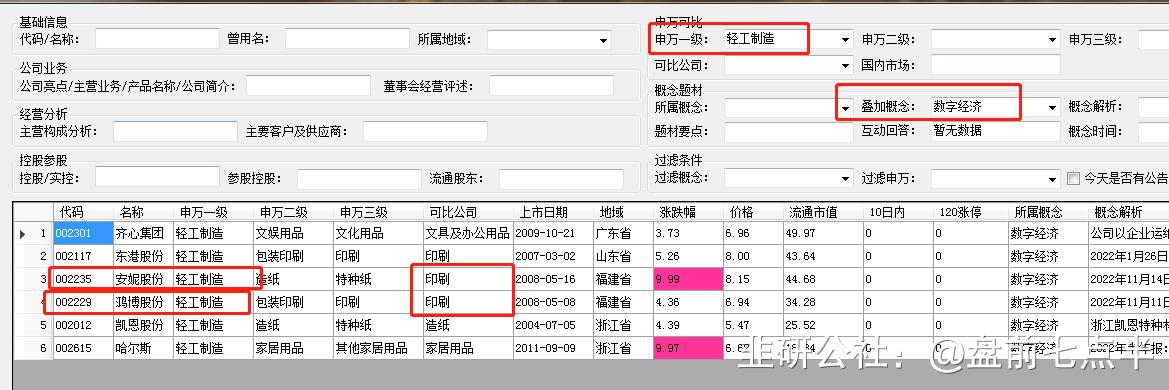
Task: Select the 凯恩股份 name cell
Action: point(143,326)
